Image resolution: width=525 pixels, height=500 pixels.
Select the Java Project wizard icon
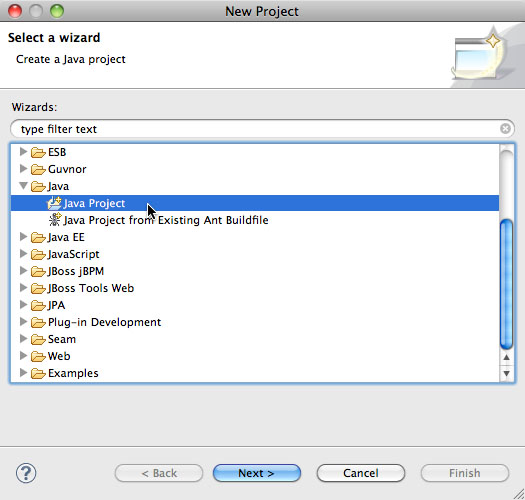coord(54,203)
